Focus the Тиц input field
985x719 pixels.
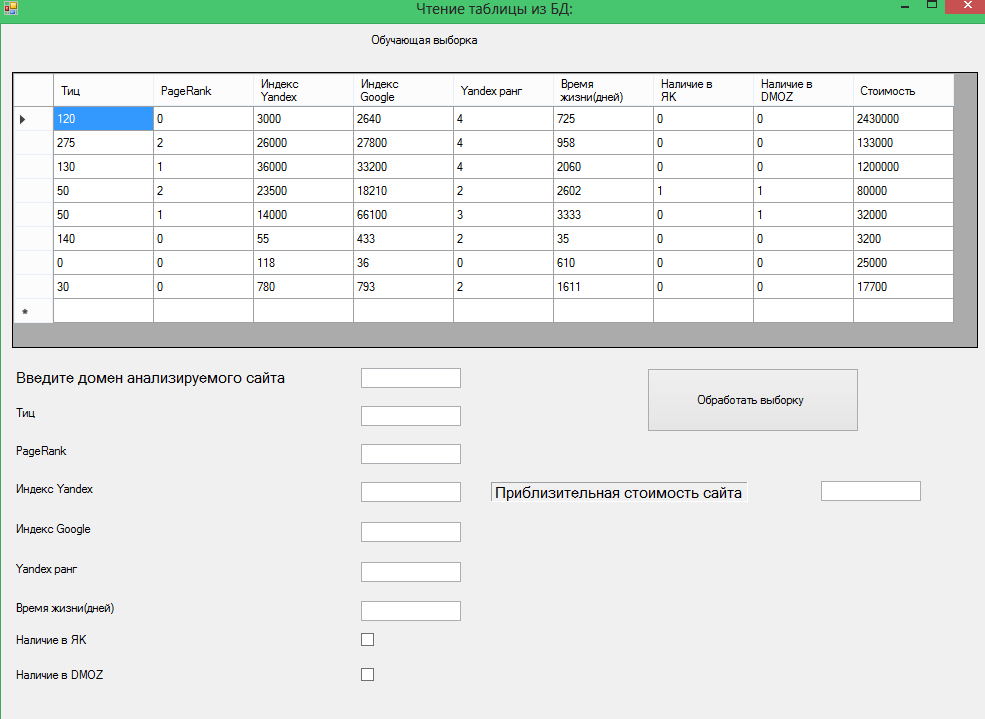tap(410, 416)
